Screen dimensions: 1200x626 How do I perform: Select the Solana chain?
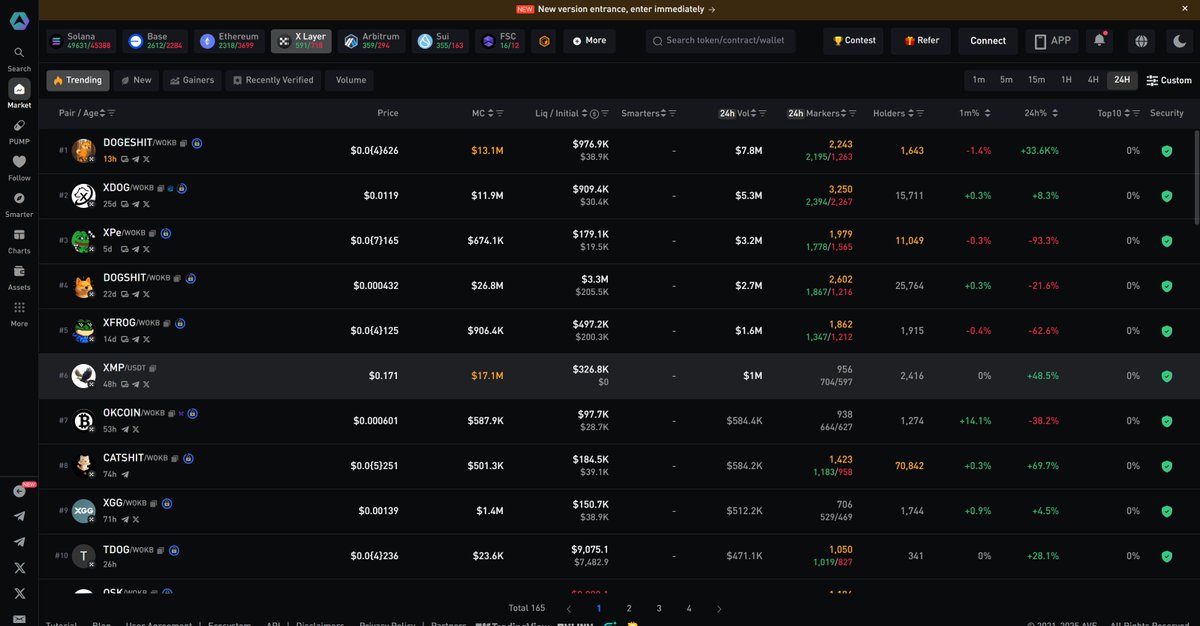[x=80, y=41]
